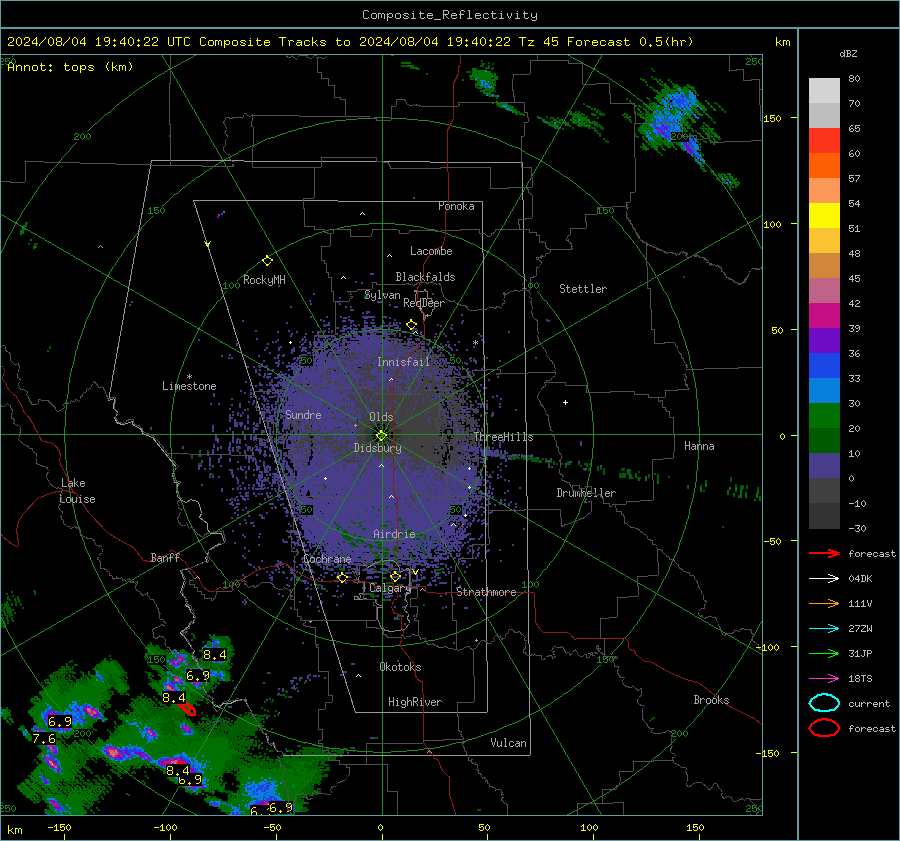Pick the light gray top swatch in scale
This screenshot has height=841, width=900.
point(824,91)
